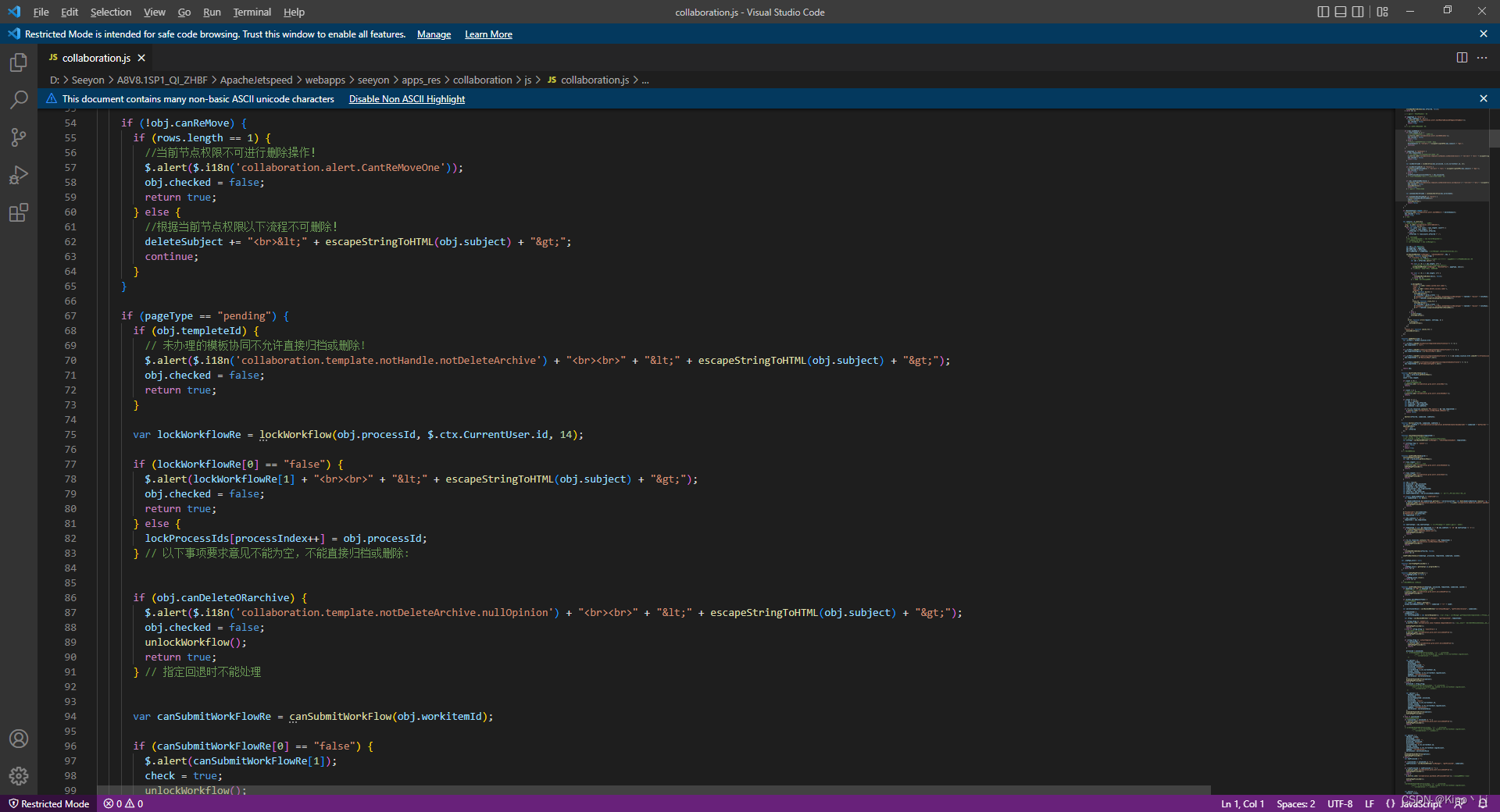1500x812 pixels.
Task: Click JS file icon on collaboration.js tab
Action: [53, 58]
